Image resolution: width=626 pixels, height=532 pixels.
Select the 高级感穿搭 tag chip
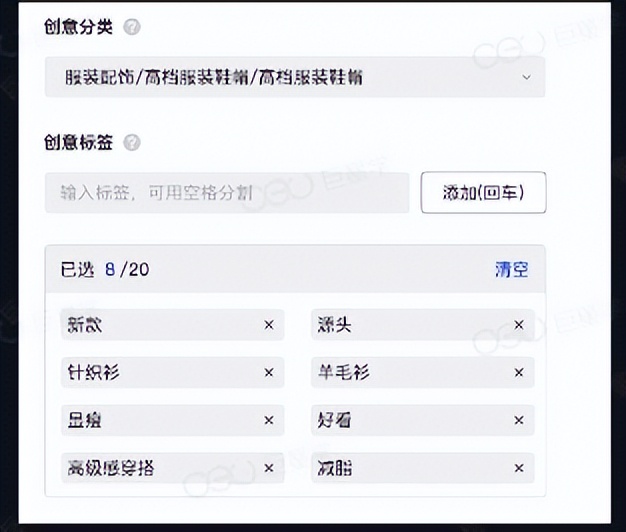[110, 468]
